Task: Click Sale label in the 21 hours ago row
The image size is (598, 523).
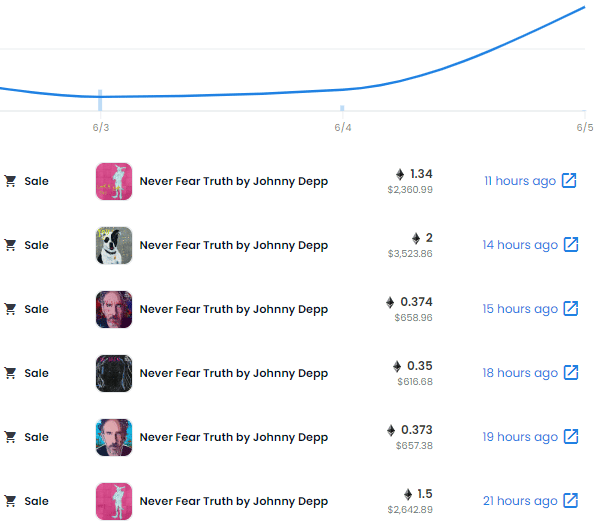Action: pos(37,501)
